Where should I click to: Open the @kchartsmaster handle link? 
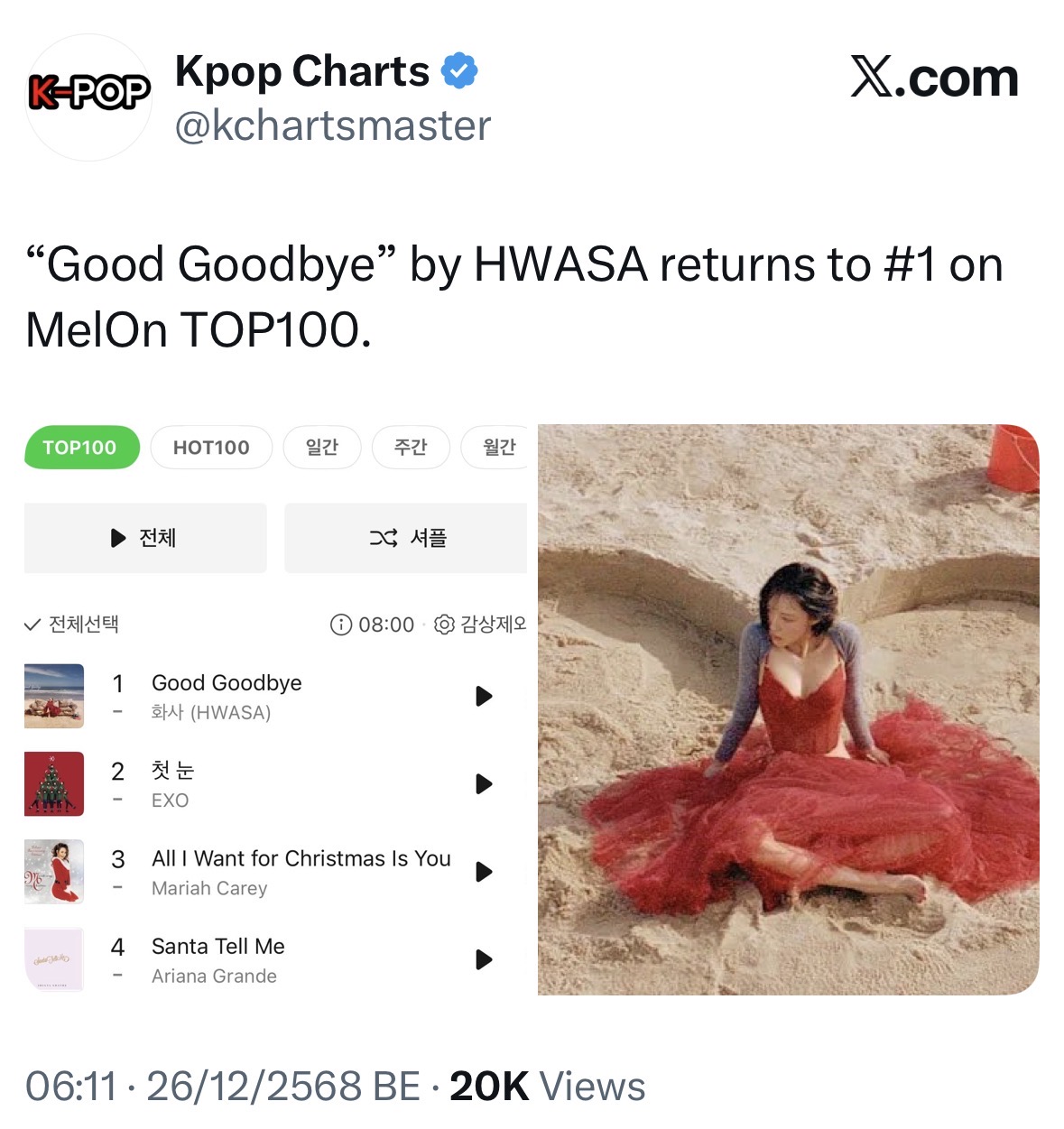point(333,125)
